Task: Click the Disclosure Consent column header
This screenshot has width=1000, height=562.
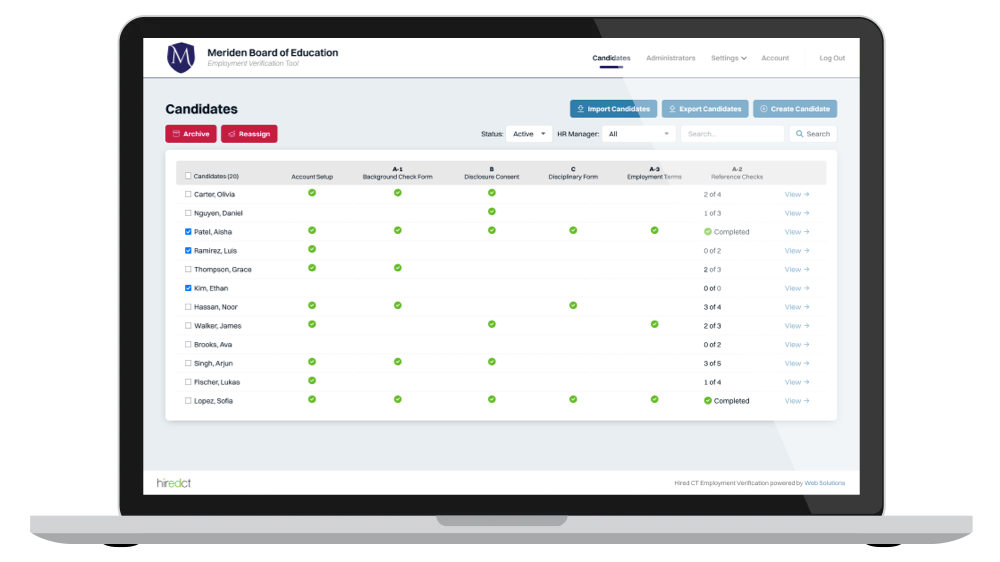Action: tap(492, 173)
